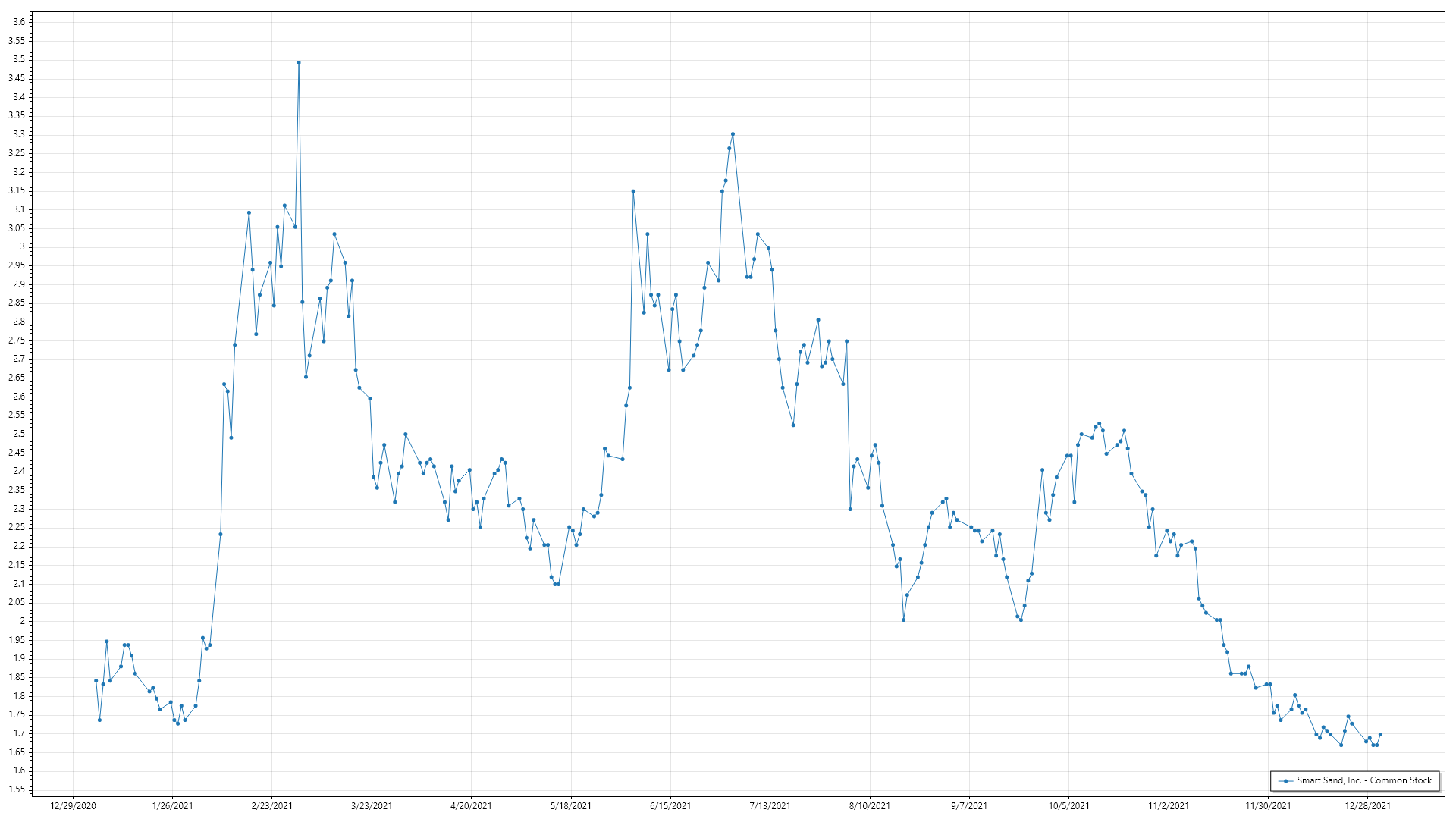Click the 4/20/2021 x-axis date label
This screenshot has width=1456, height=819.
coord(471,805)
